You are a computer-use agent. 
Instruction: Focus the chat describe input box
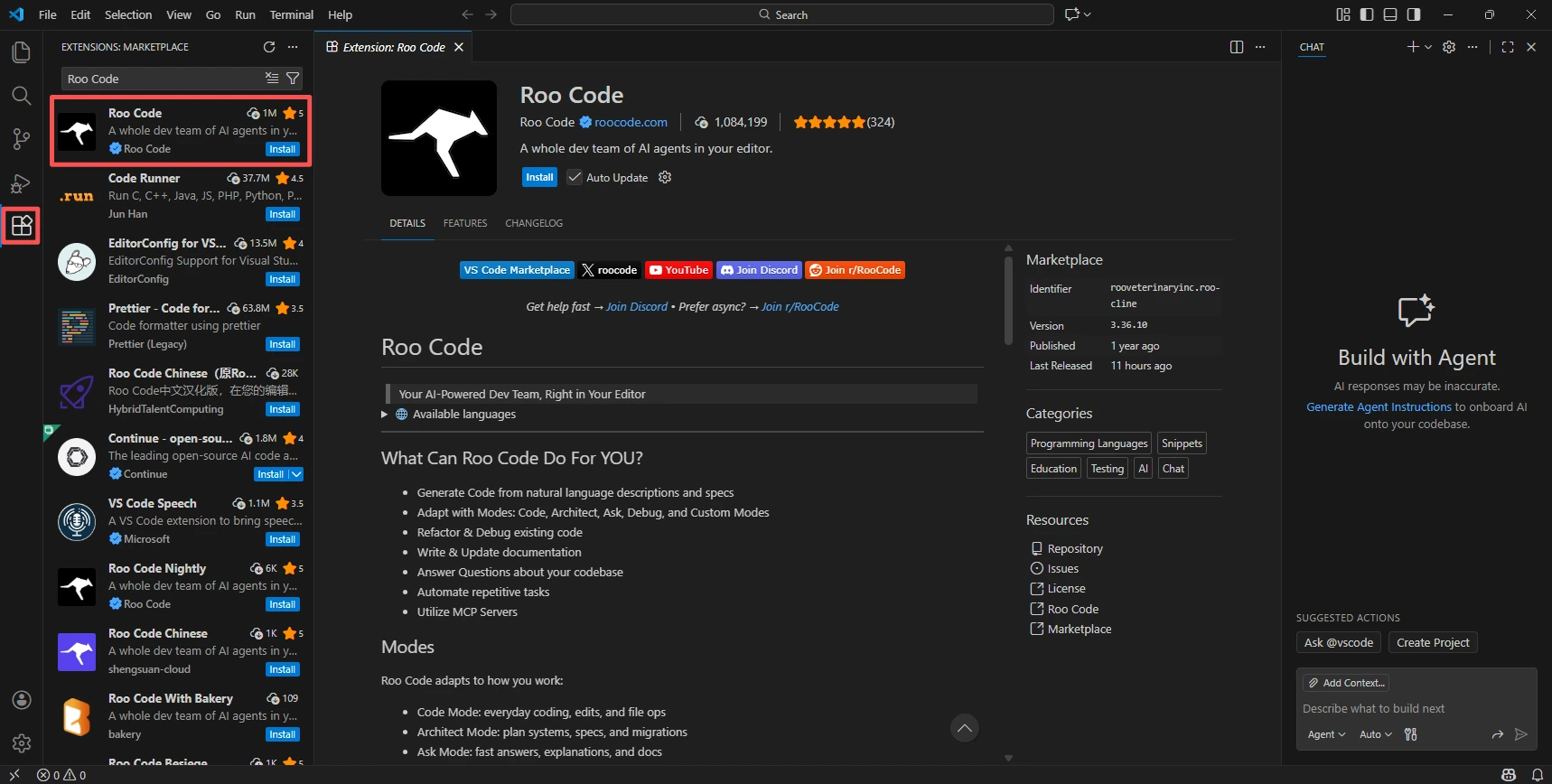point(1416,708)
